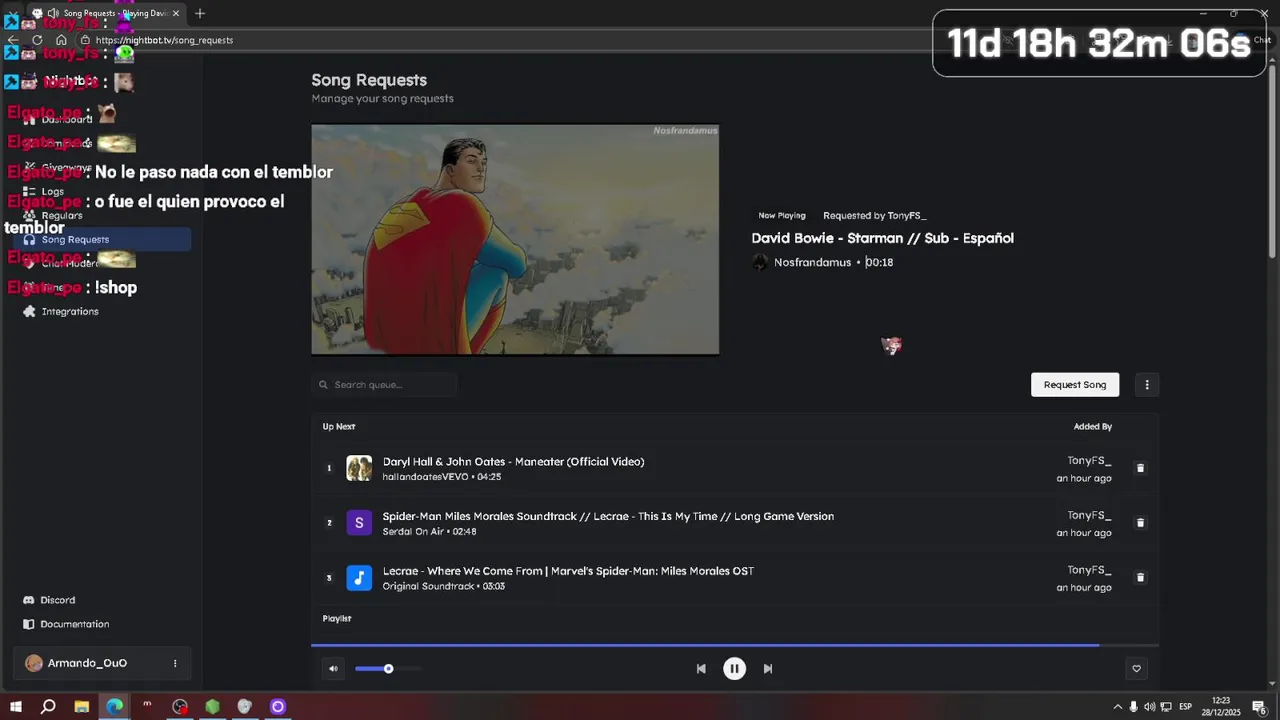Click the tray microphone icon

pos(1133,707)
